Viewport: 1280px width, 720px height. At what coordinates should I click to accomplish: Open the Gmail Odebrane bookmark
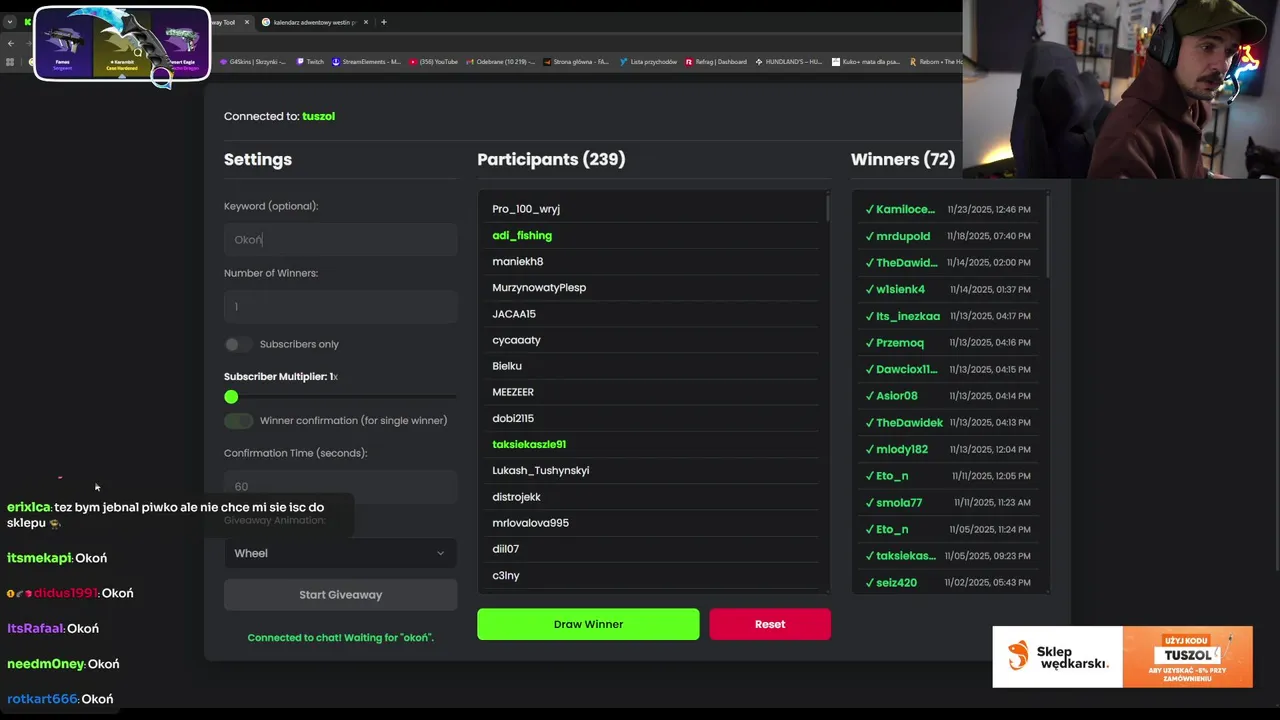500,62
